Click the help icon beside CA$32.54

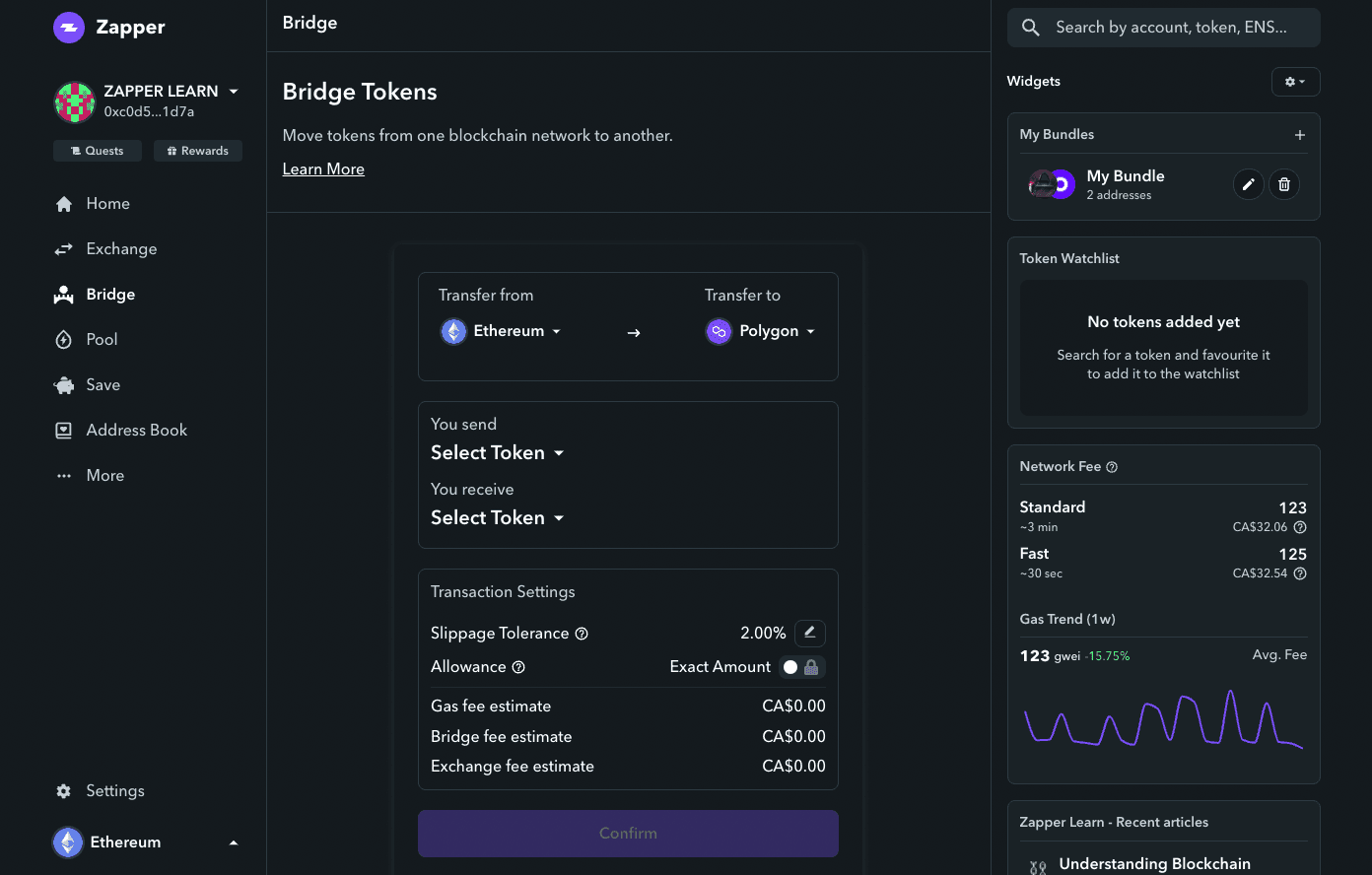(1300, 573)
